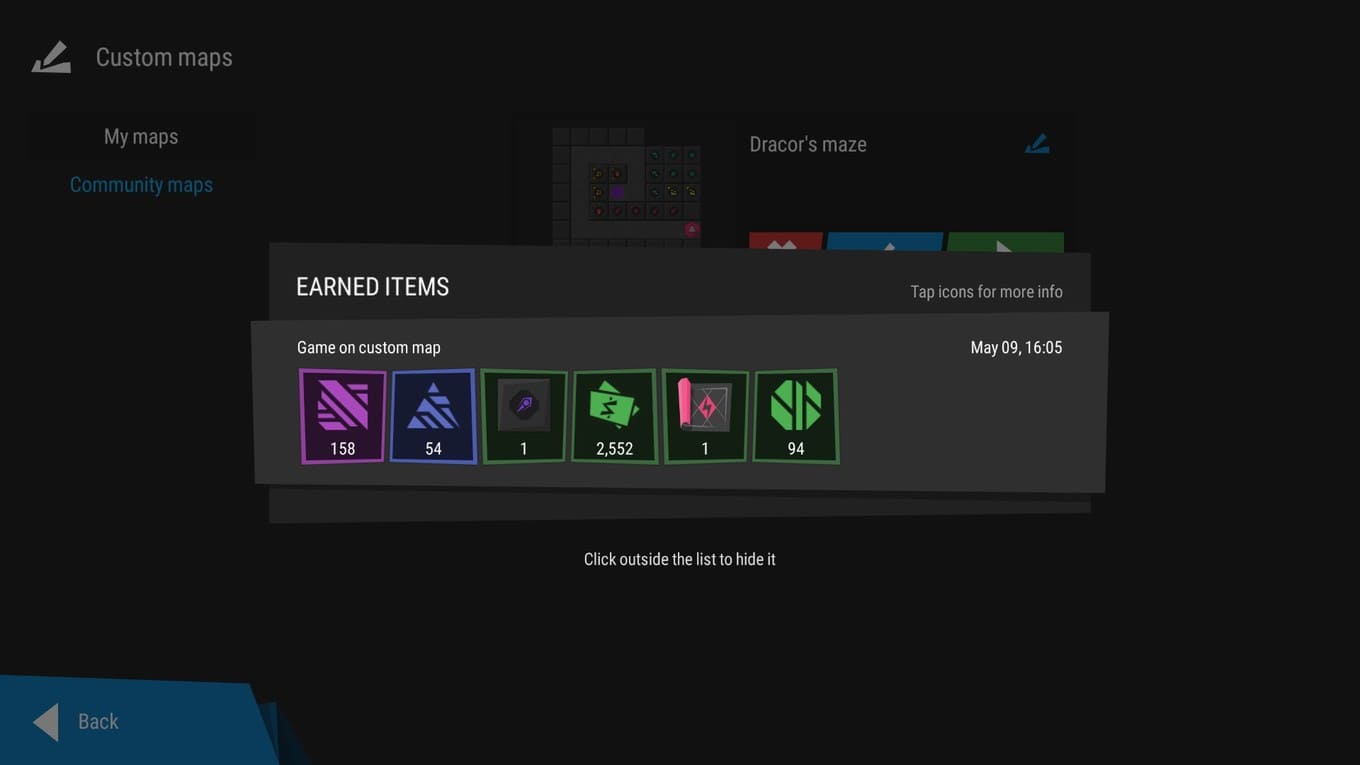
Task: Click the EARNED ITEMS header
Action: [x=372, y=287]
